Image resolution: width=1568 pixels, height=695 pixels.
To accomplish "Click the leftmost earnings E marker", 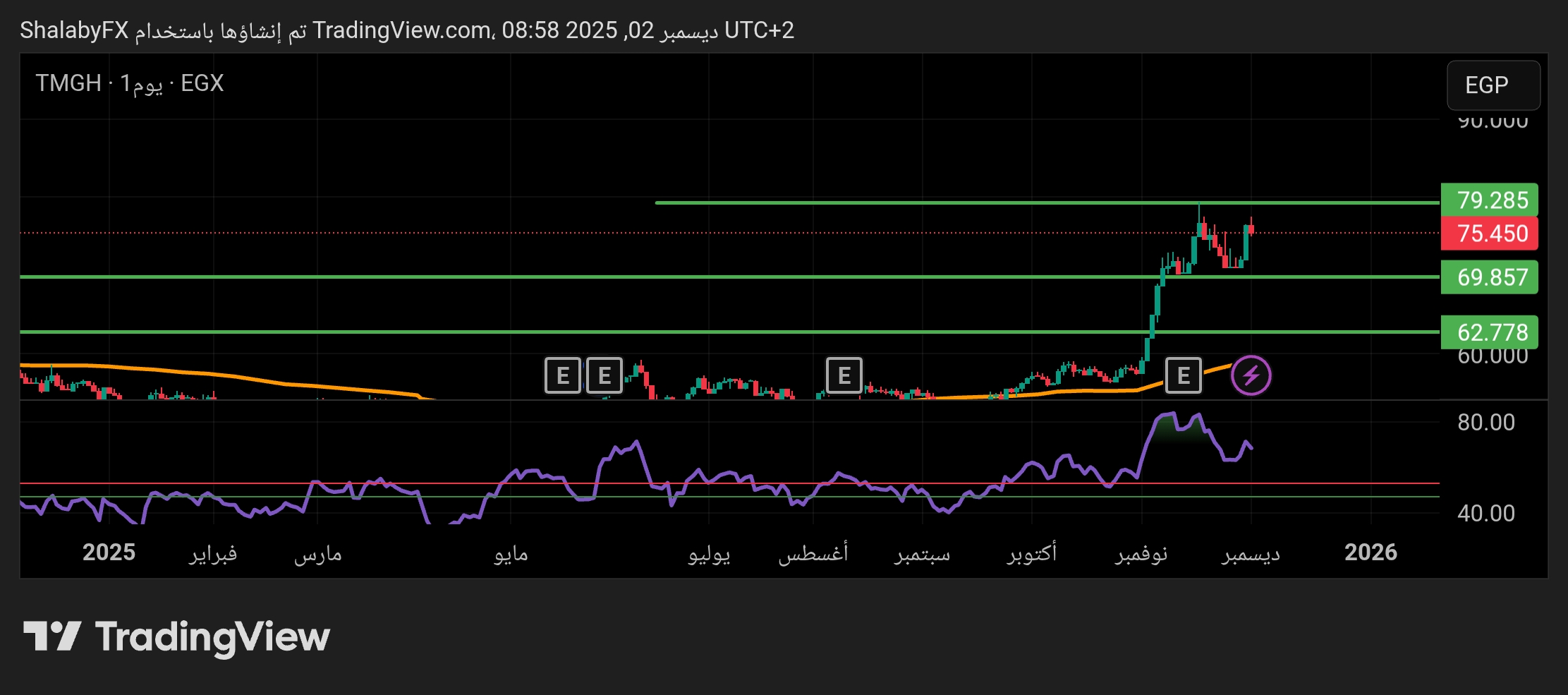I will (562, 375).
